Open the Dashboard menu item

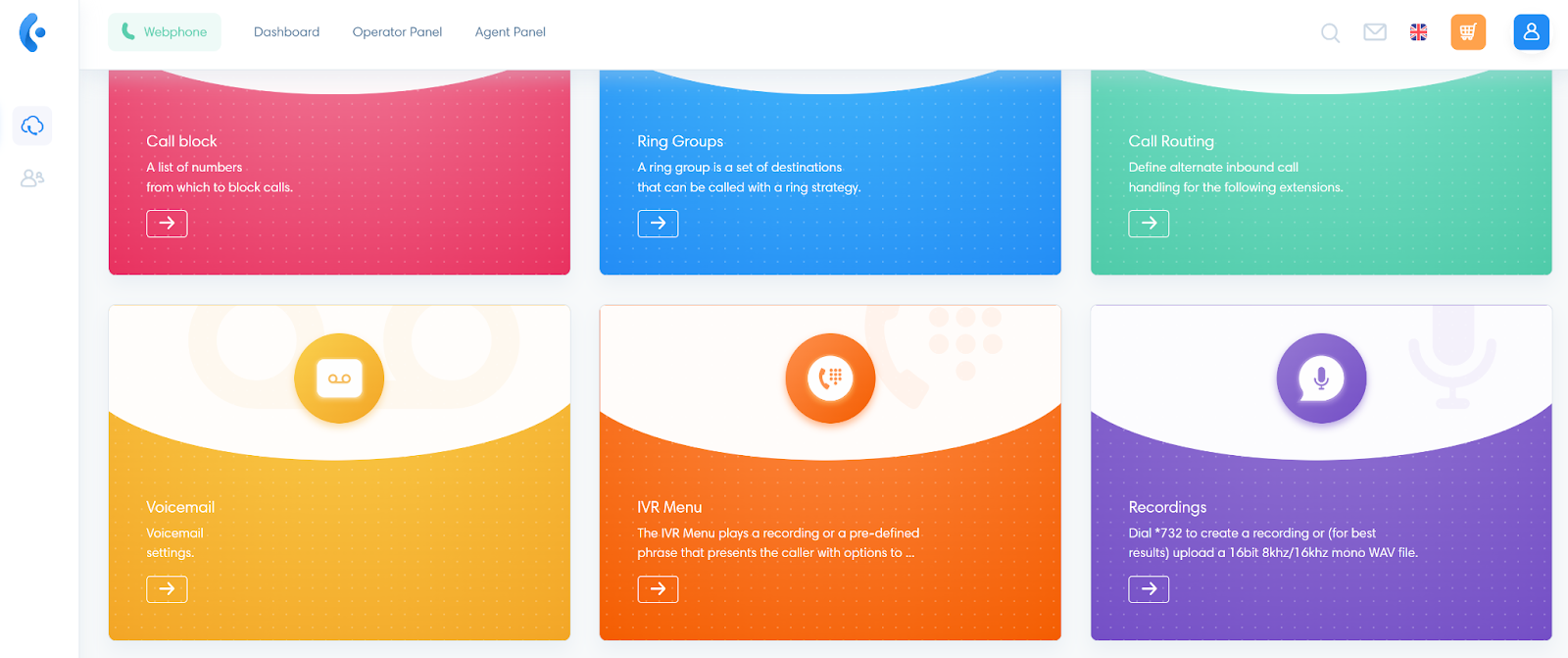click(x=286, y=32)
